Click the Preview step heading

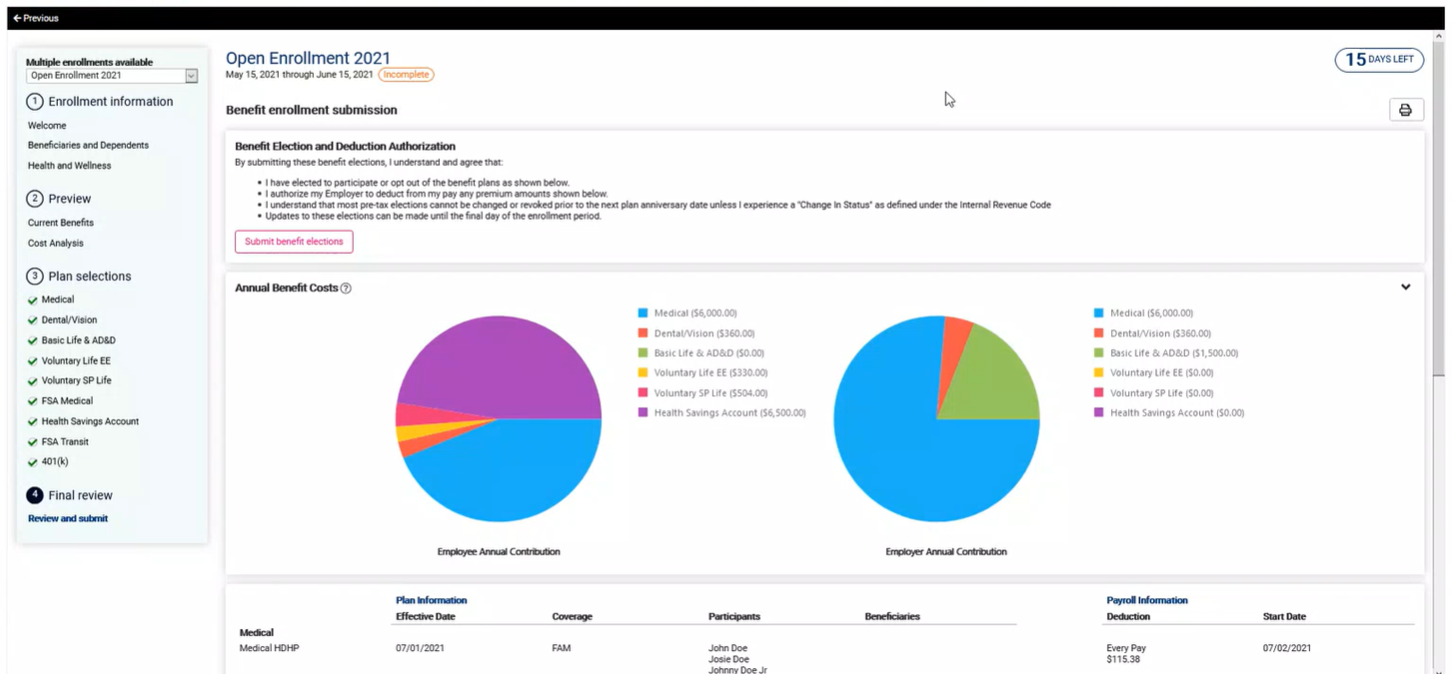pos(69,199)
